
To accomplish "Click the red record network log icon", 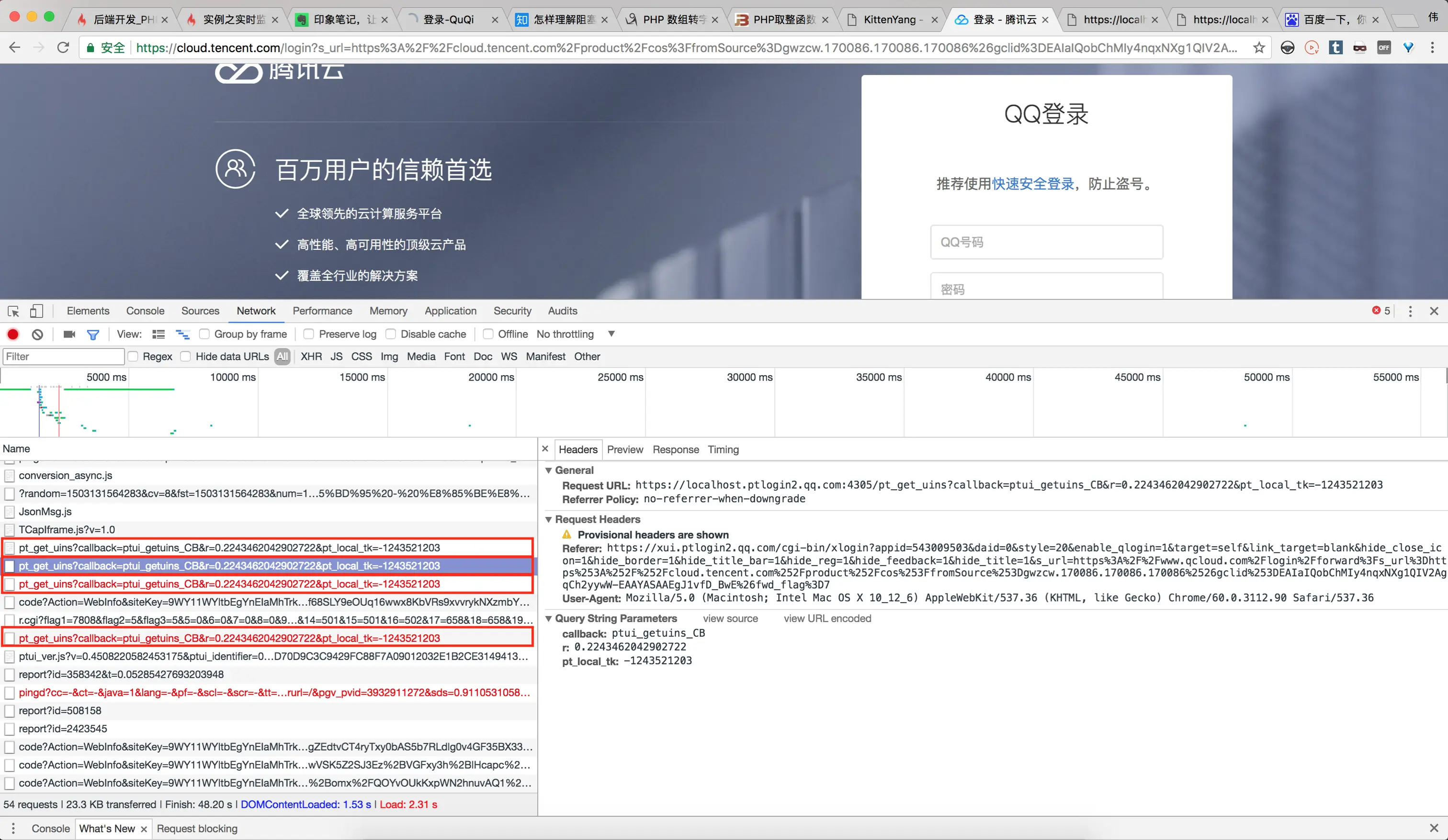I will point(12,335).
